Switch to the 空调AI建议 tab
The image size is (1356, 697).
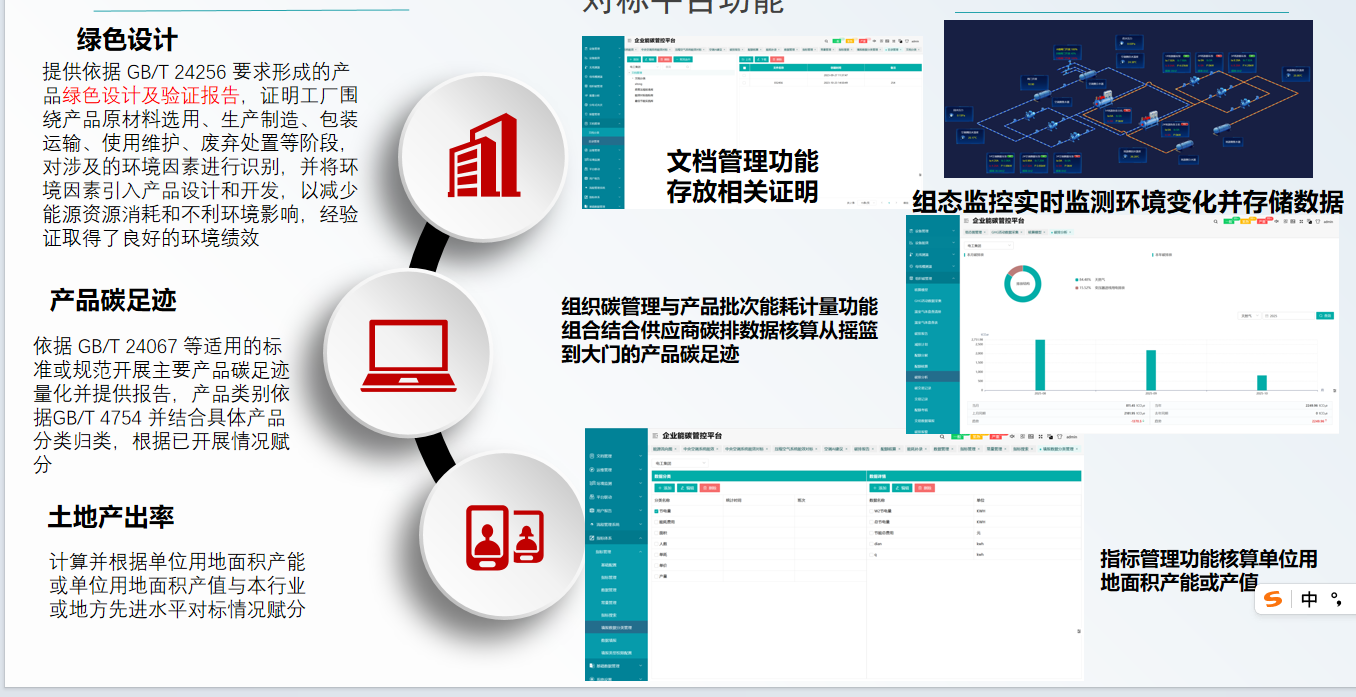coord(834,449)
